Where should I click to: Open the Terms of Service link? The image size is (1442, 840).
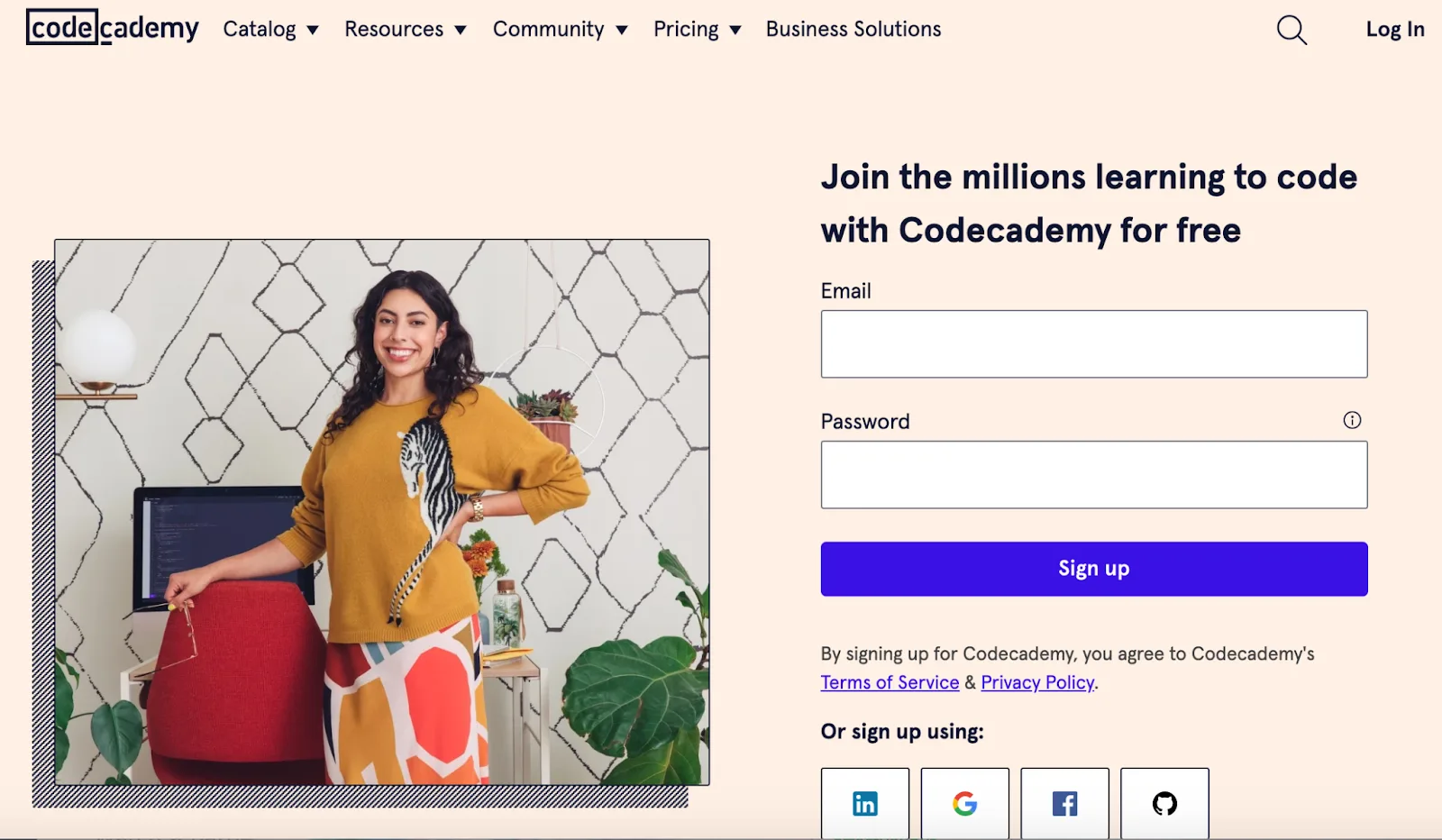coord(890,682)
